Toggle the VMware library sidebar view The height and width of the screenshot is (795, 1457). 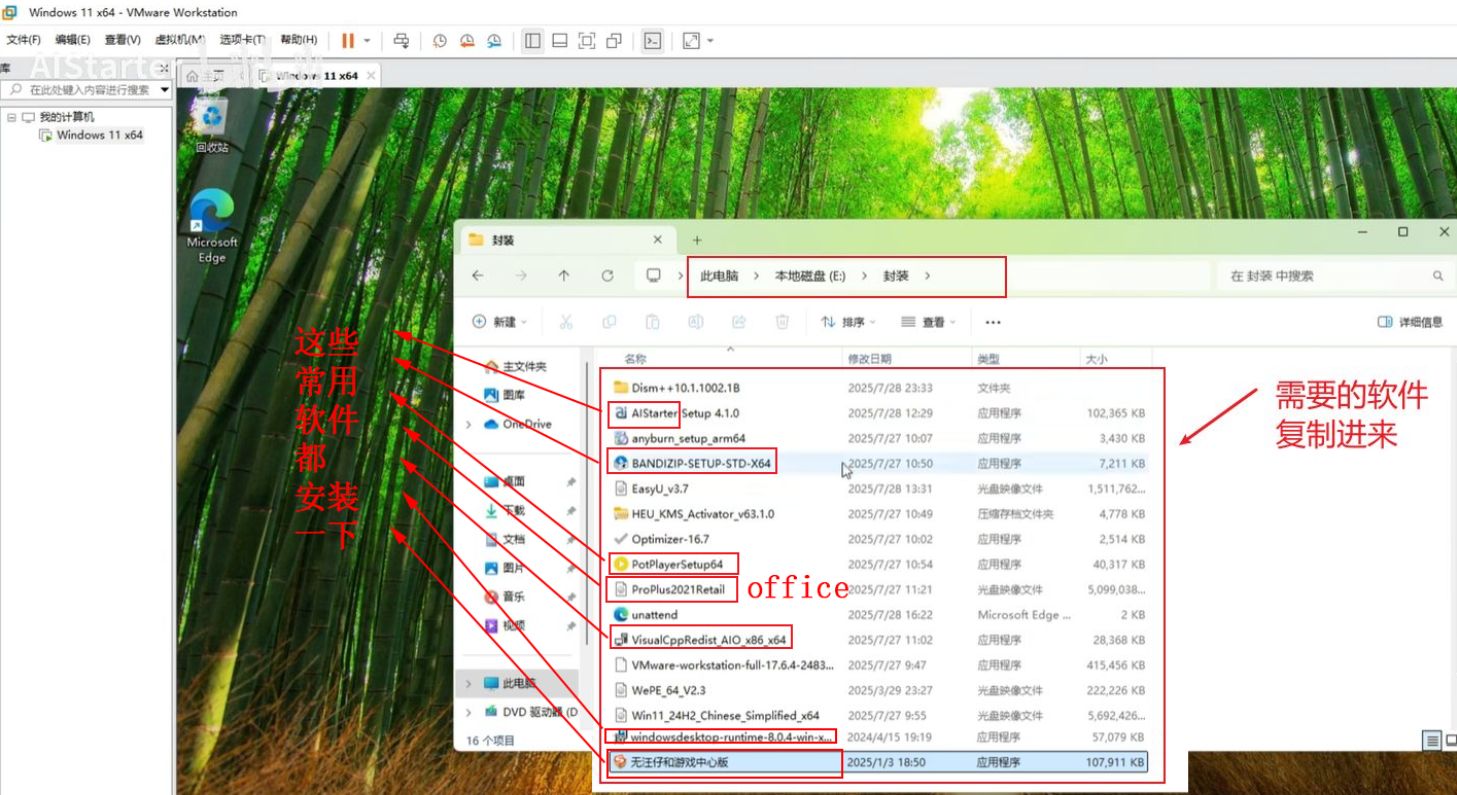pos(532,41)
